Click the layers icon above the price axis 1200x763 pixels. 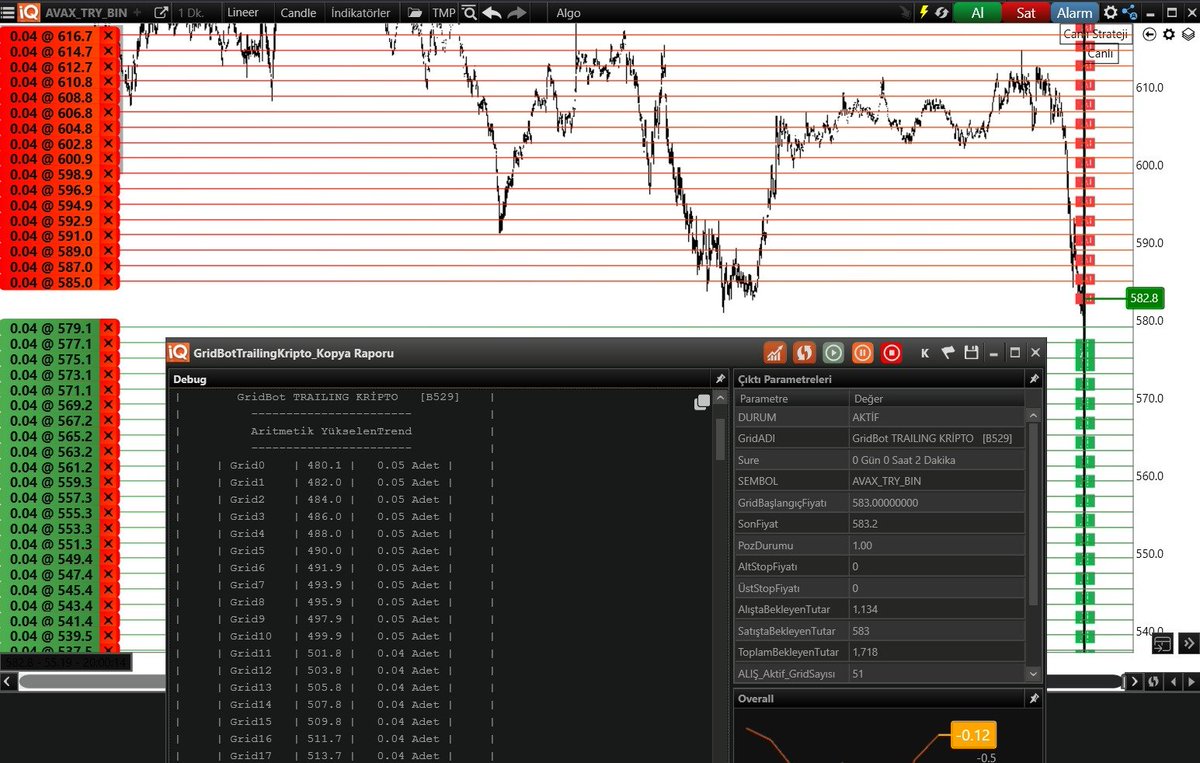coord(1187,34)
